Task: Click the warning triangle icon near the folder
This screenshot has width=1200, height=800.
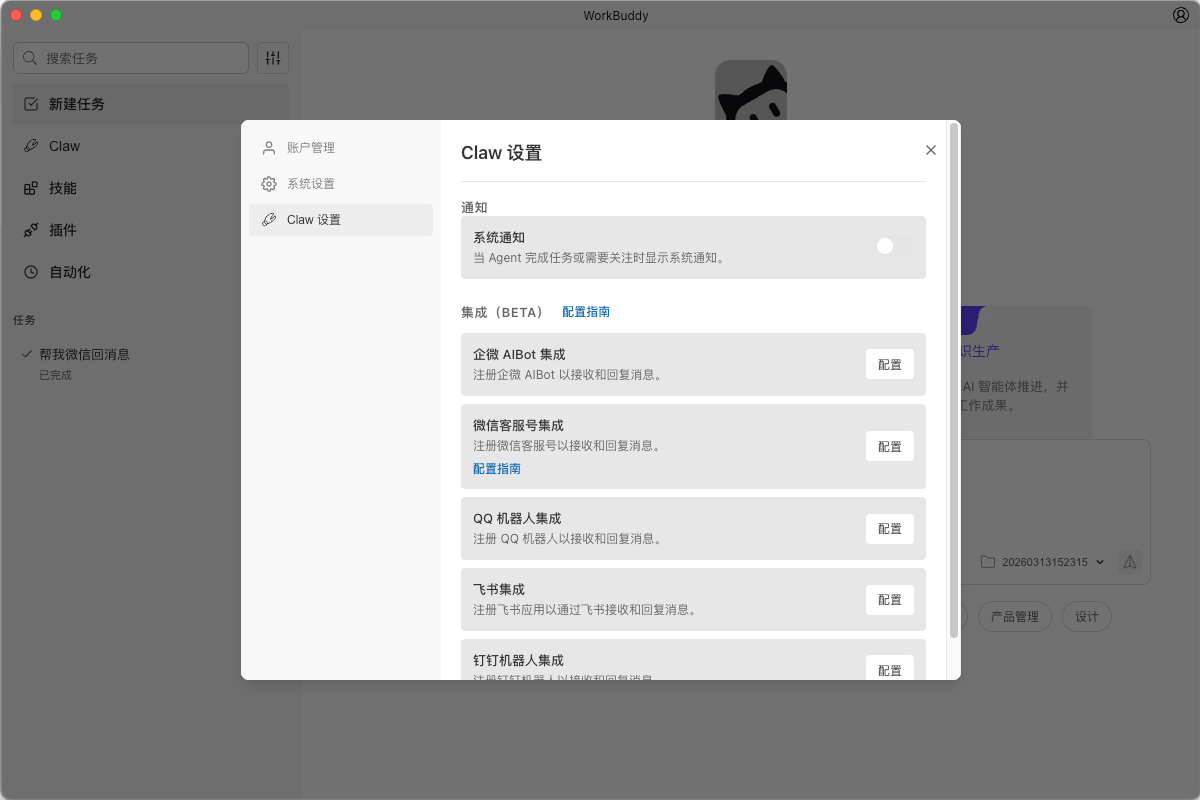Action: pos(1130,562)
